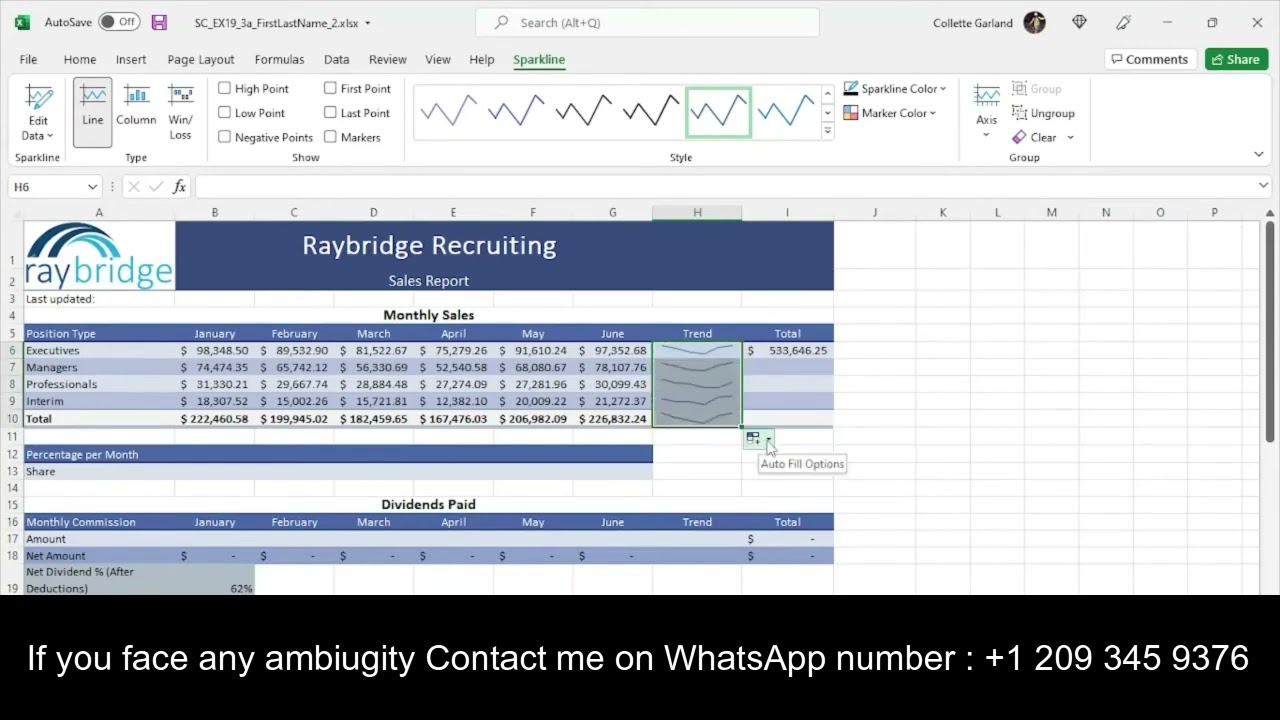Select January Executives value 98,348.50
This screenshot has height=720, width=1280.
[x=214, y=351]
